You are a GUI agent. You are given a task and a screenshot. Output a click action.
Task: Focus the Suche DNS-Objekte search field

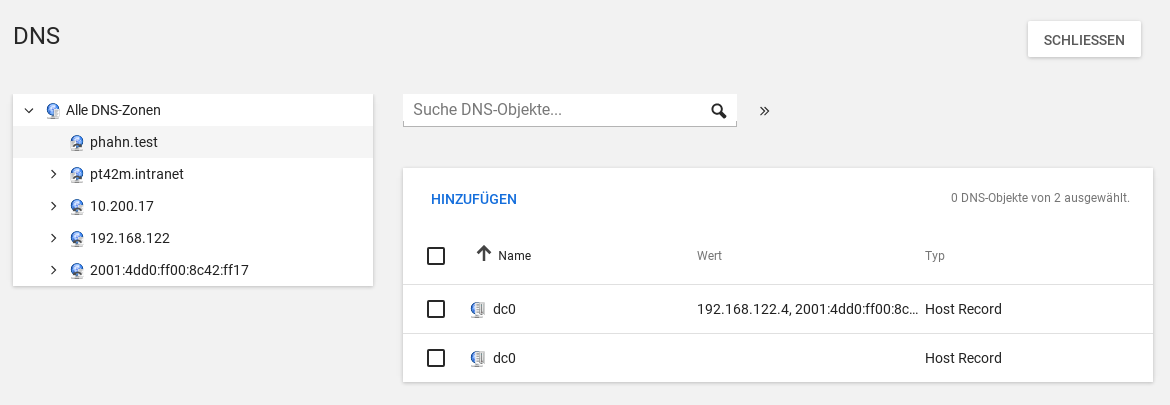(555, 110)
